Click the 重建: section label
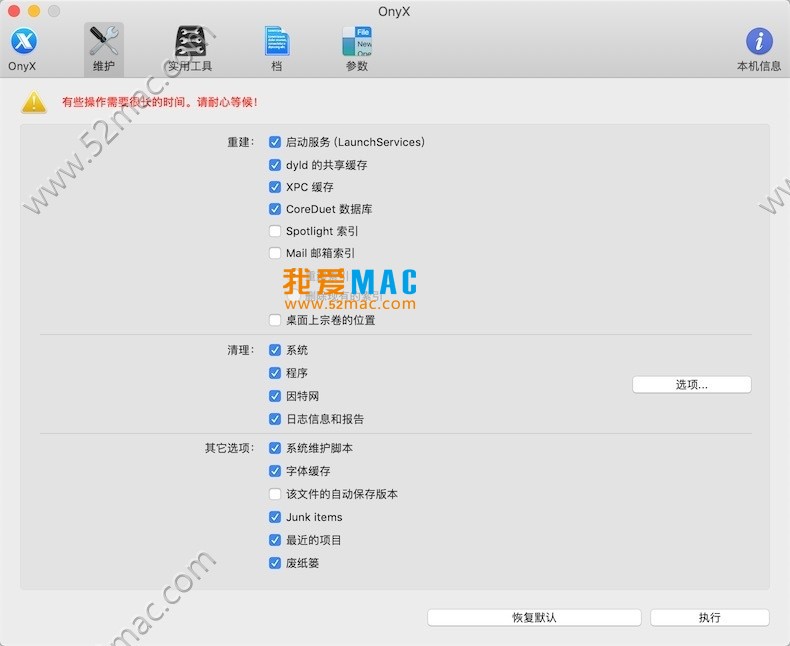 (x=240, y=142)
